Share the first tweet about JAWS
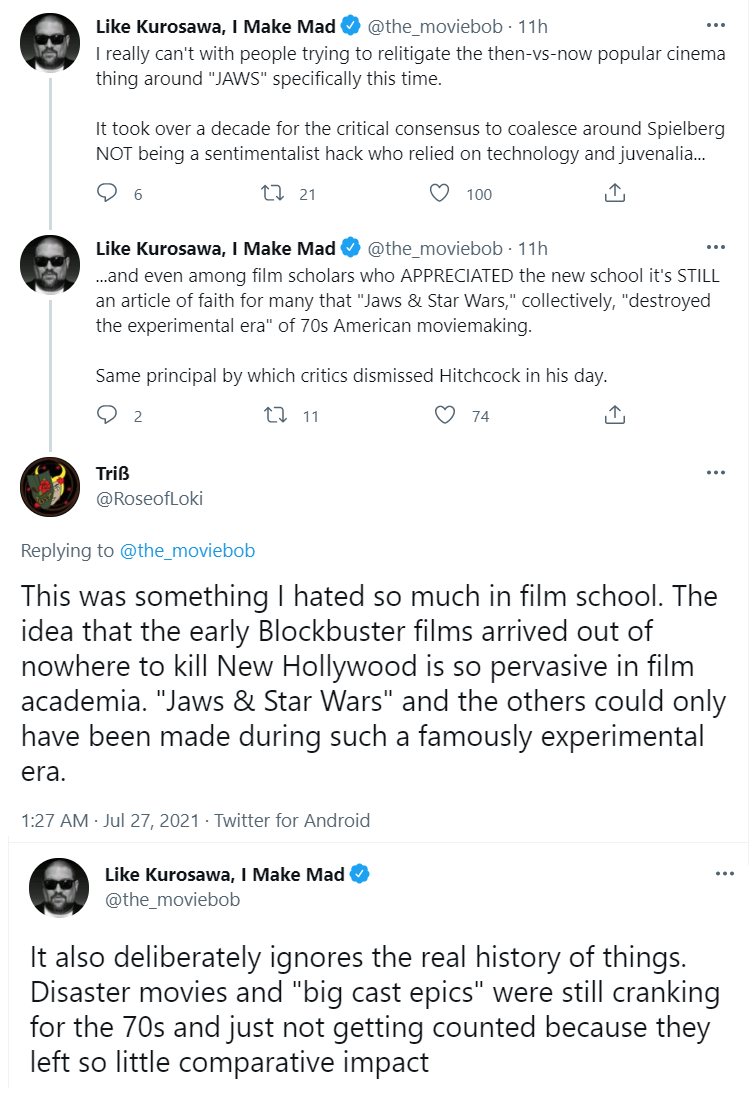The height and width of the screenshot is (1094, 752). (615, 193)
